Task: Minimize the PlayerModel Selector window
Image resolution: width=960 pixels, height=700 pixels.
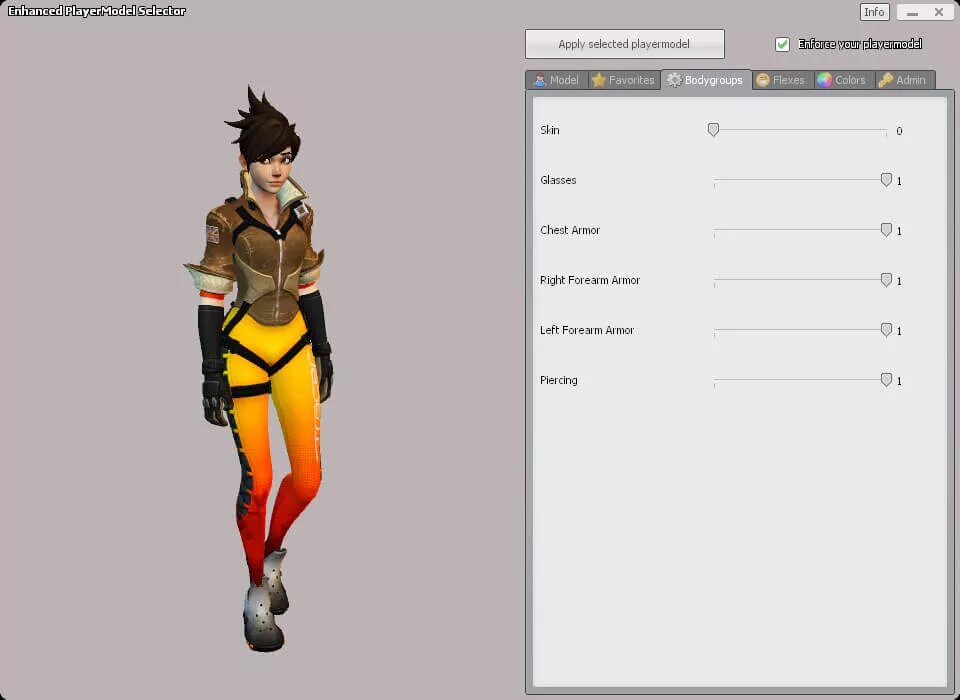Action: pyautogui.click(x=912, y=12)
